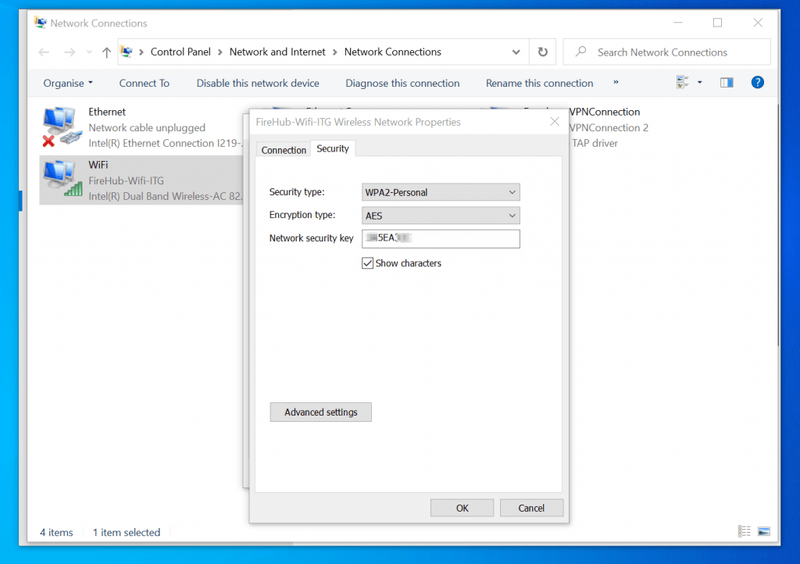
Task: Show more toolbar commands chevron
Action: pos(616,82)
